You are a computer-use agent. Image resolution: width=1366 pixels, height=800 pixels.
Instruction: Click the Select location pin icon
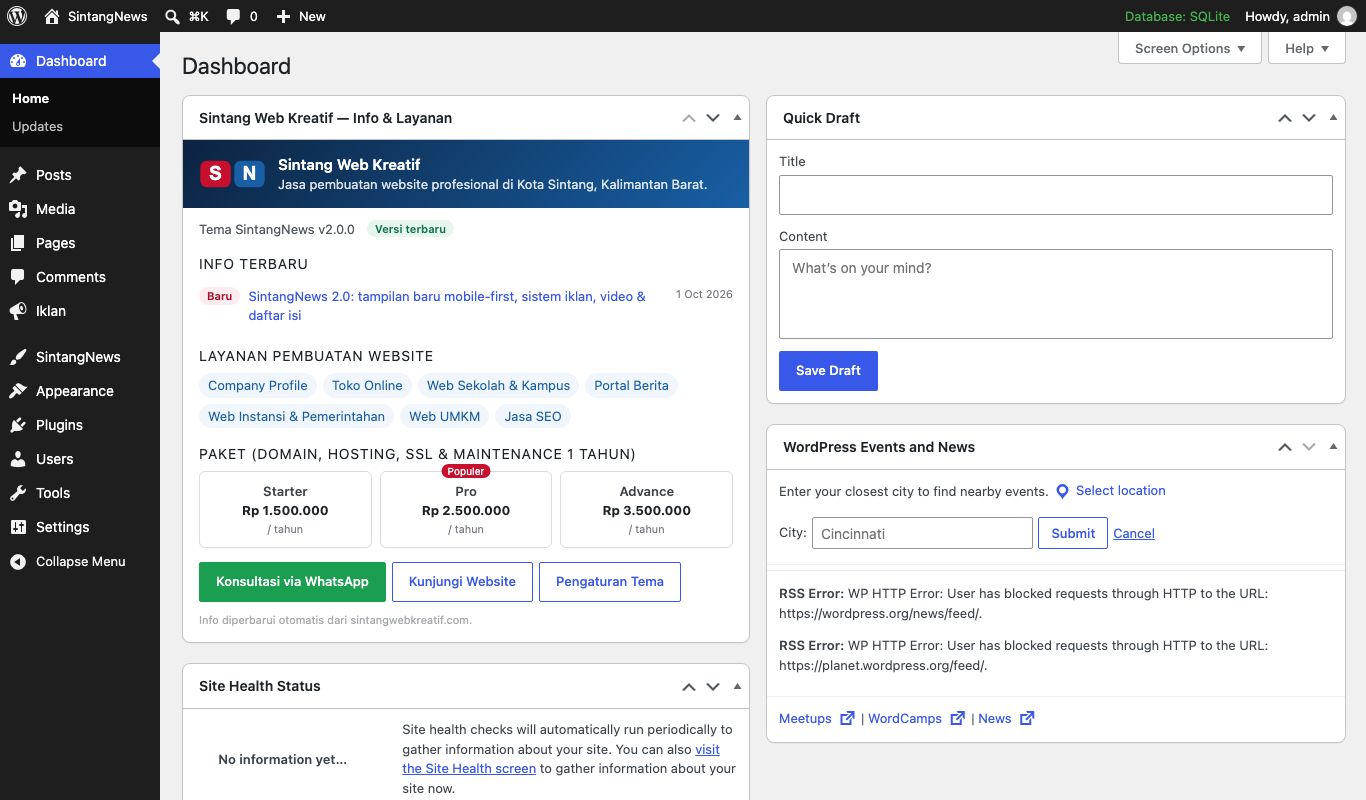(1063, 491)
